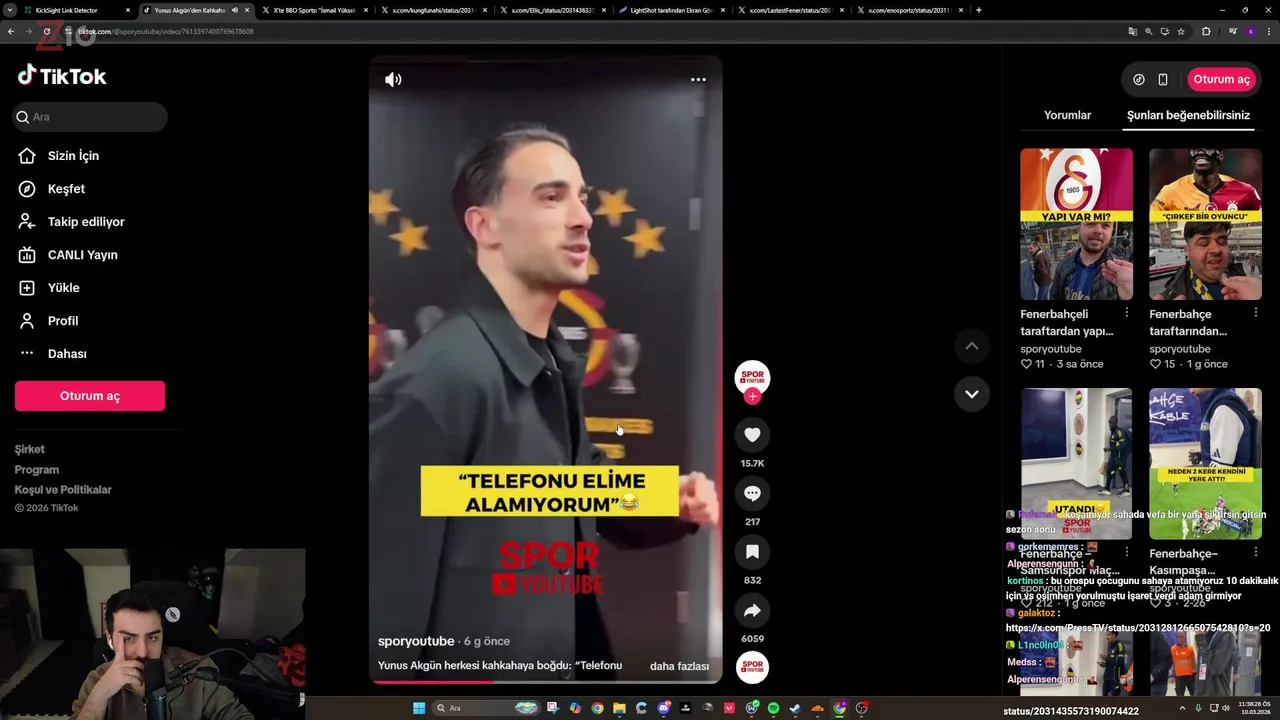Bookmark this page with the star icon

[1181, 31]
